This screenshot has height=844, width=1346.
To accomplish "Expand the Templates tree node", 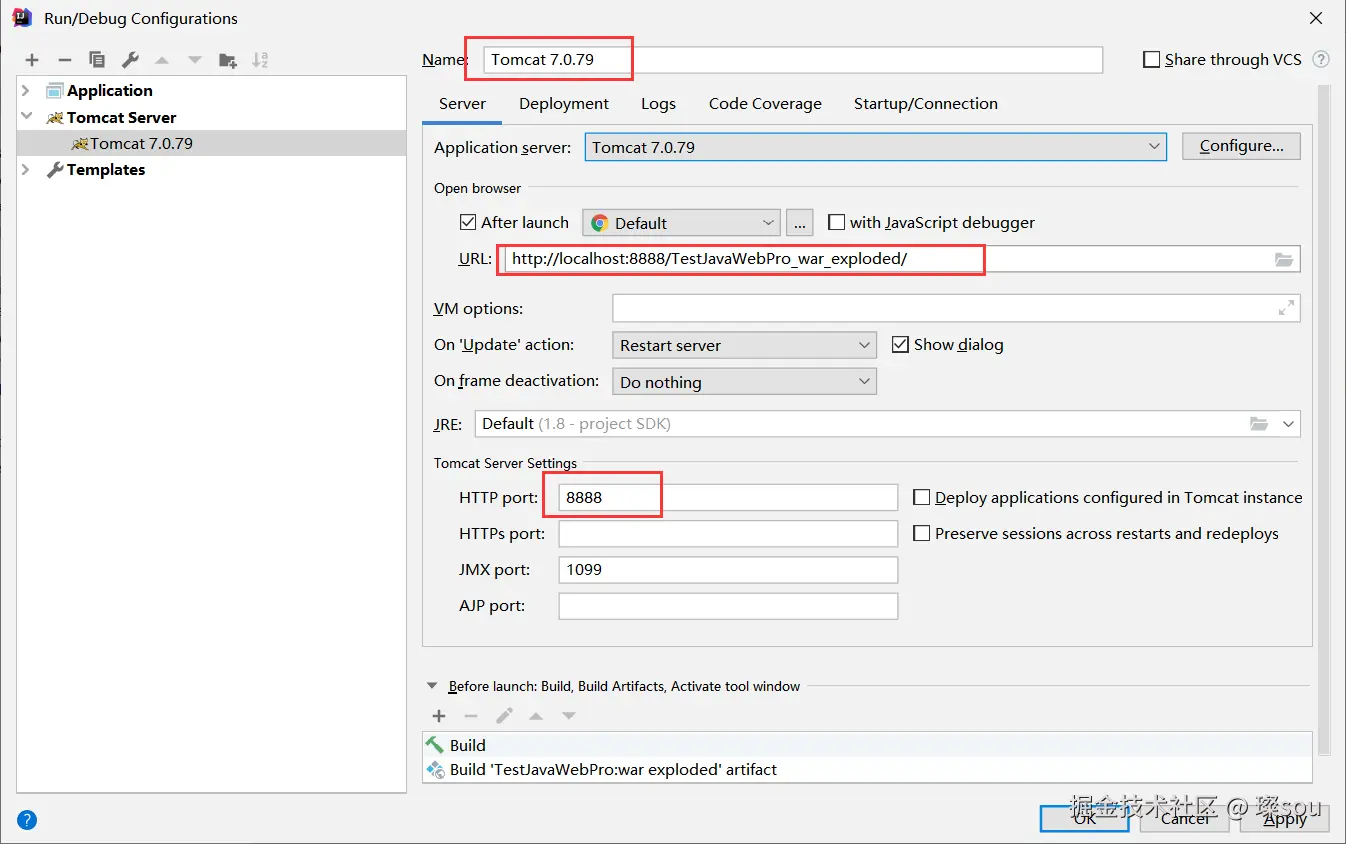I will 26,170.
